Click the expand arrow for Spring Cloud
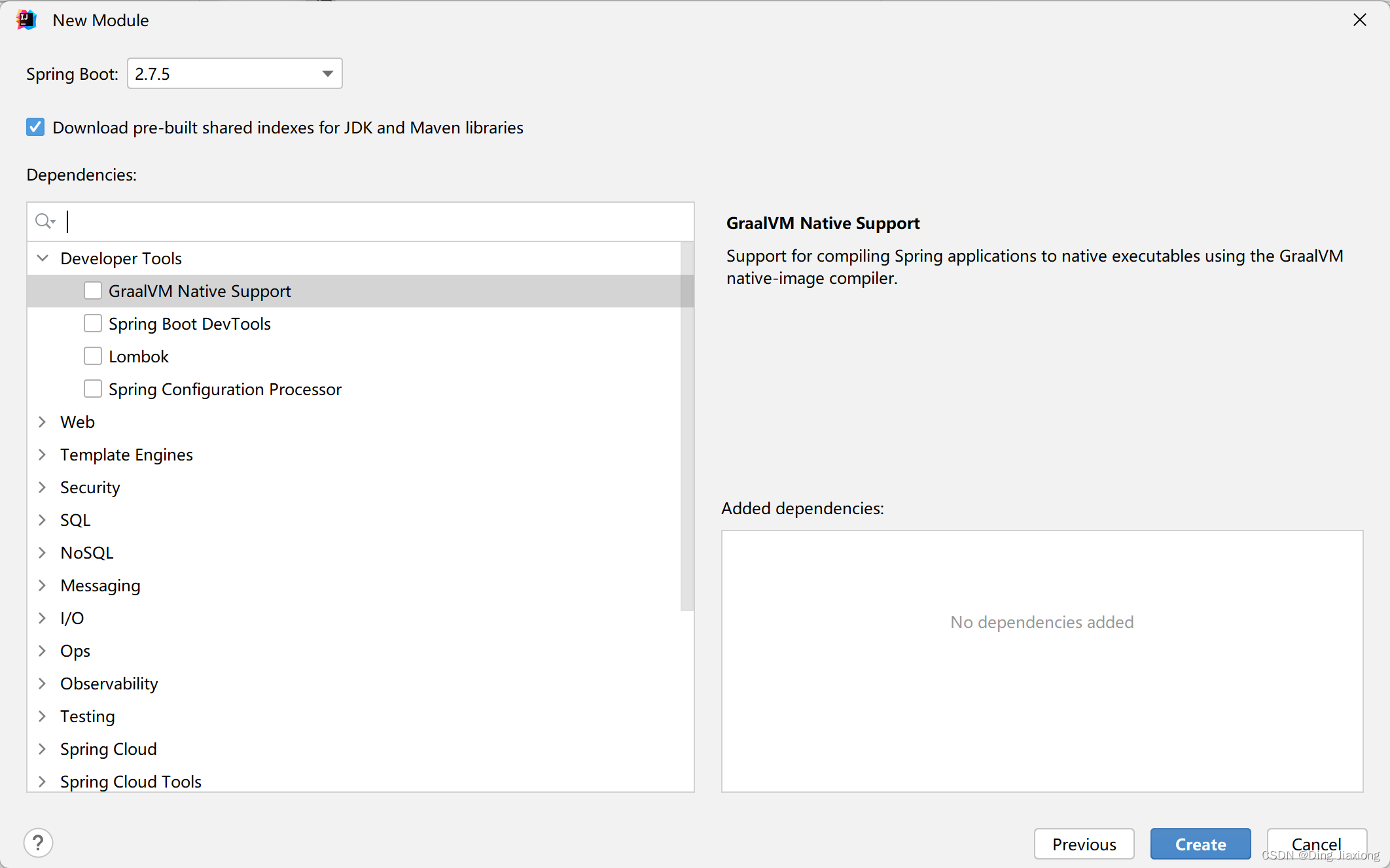Viewport: 1390px width, 868px height. [43, 748]
